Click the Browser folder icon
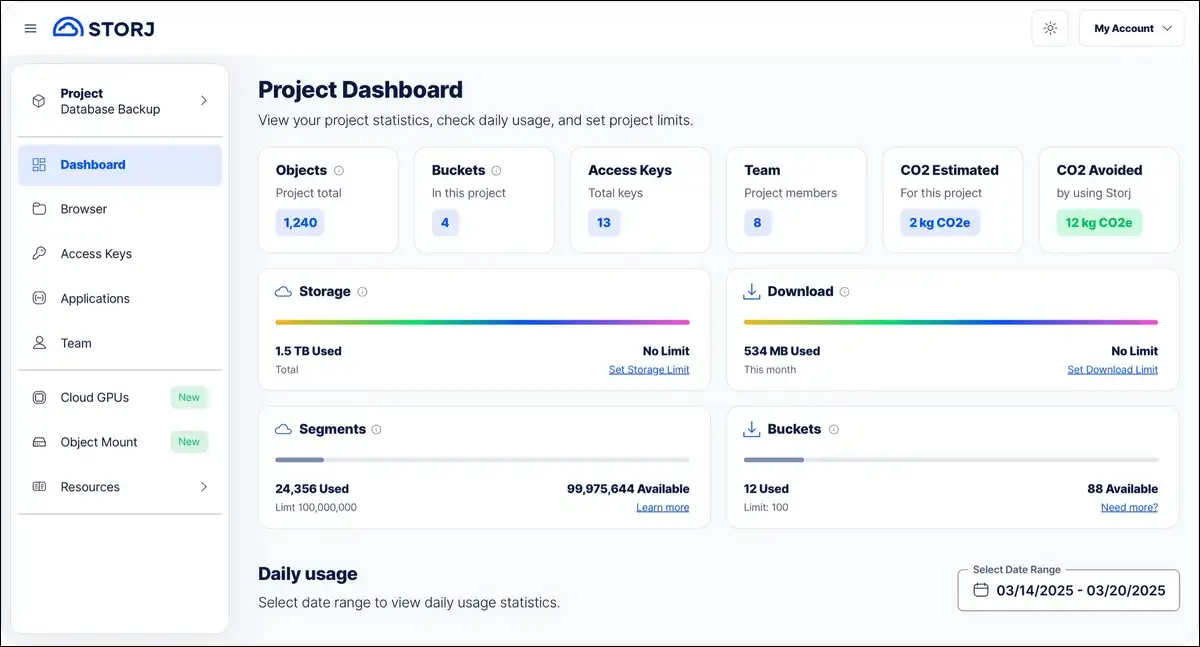This screenshot has width=1200, height=647. [39, 209]
